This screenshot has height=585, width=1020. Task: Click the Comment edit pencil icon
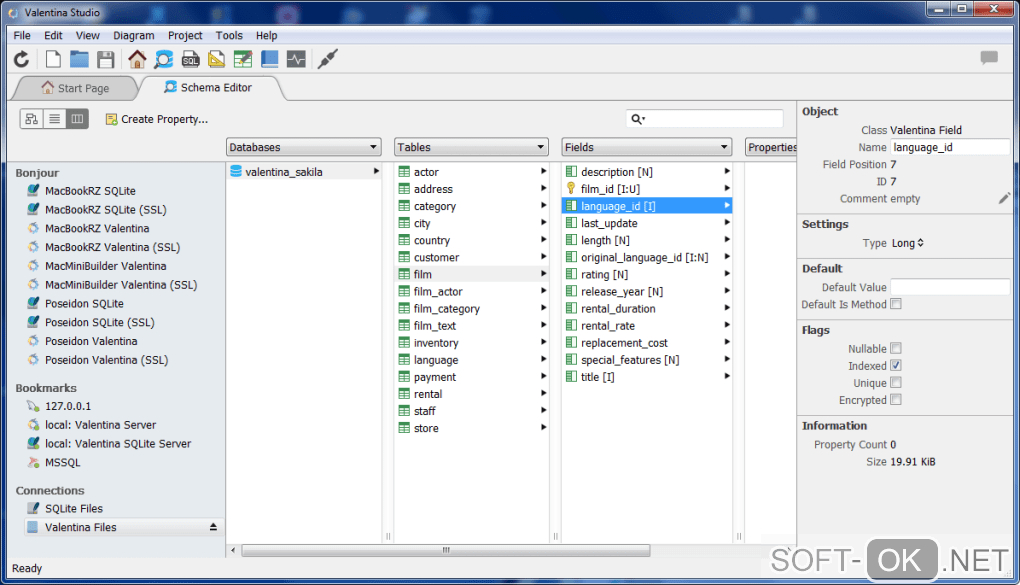(1004, 198)
